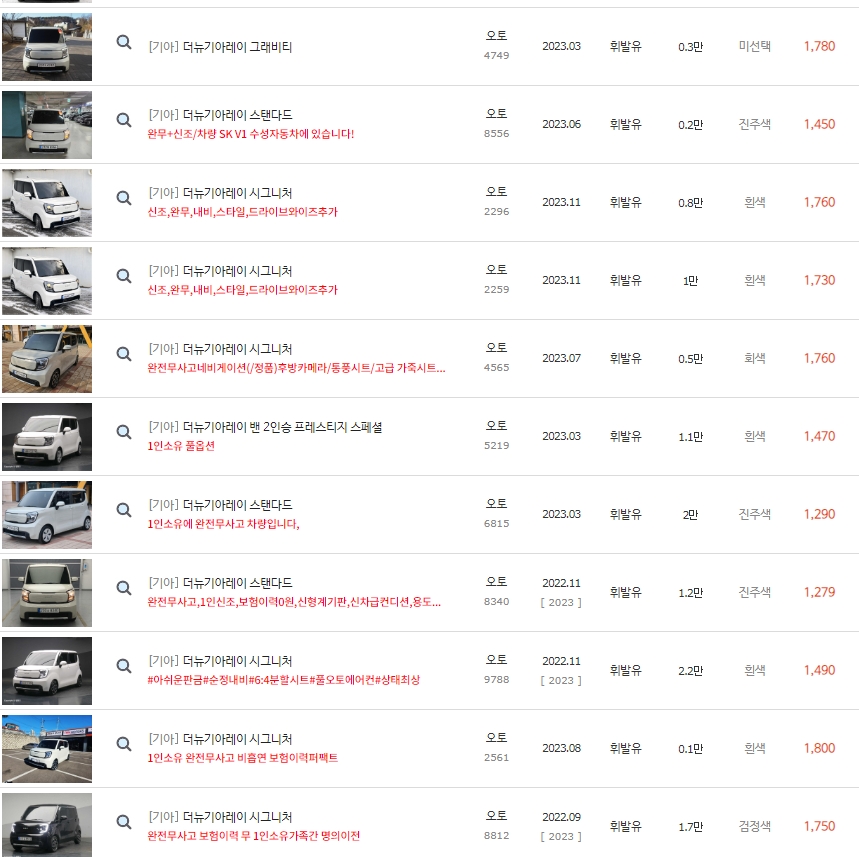Open the black car thumbnail of listing 8812
This screenshot has width=859, height=857.
[x=47, y=825]
